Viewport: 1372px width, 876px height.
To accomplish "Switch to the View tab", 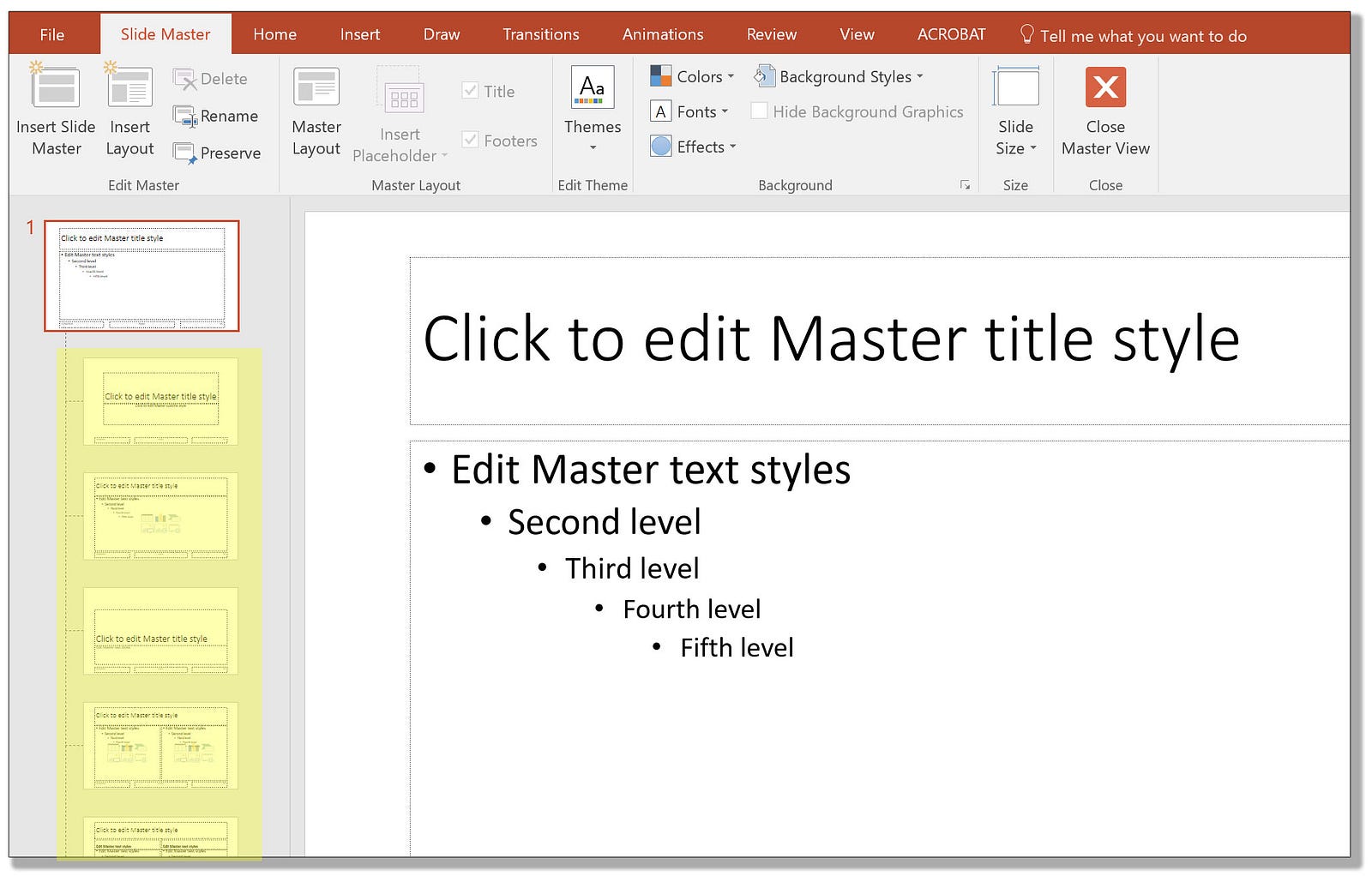I will [x=857, y=34].
